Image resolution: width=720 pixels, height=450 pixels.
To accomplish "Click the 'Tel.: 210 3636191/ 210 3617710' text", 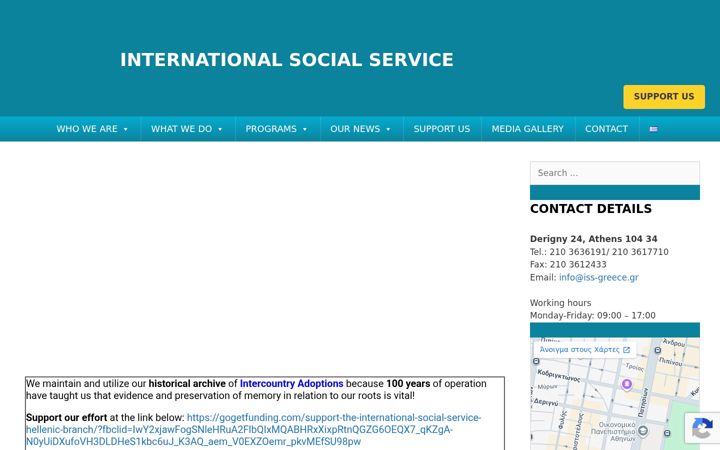I will click(599, 252).
